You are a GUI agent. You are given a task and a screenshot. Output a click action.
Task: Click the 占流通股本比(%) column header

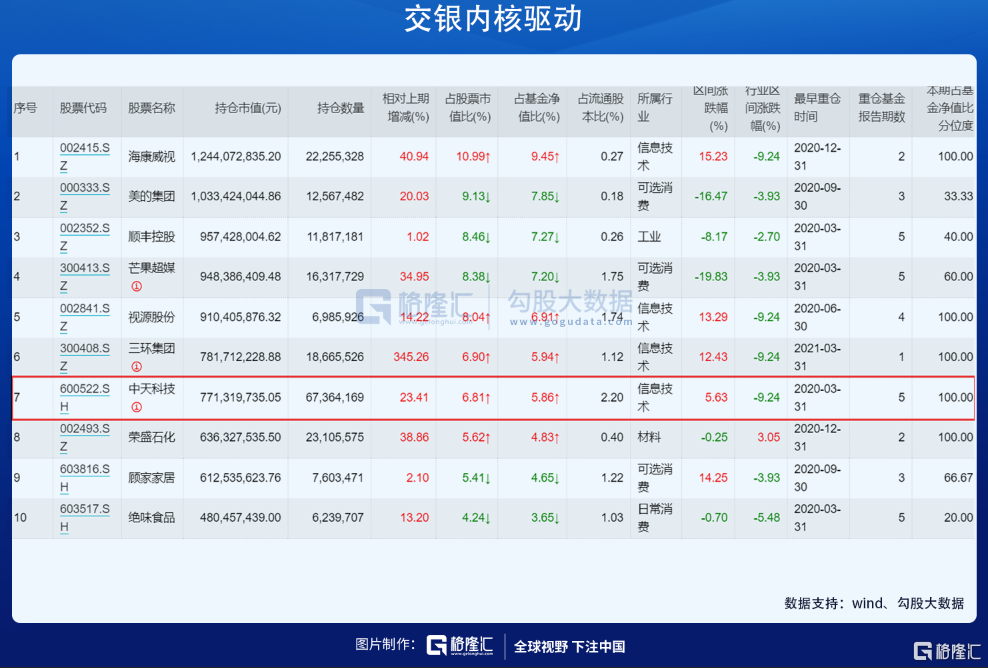(x=600, y=108)
